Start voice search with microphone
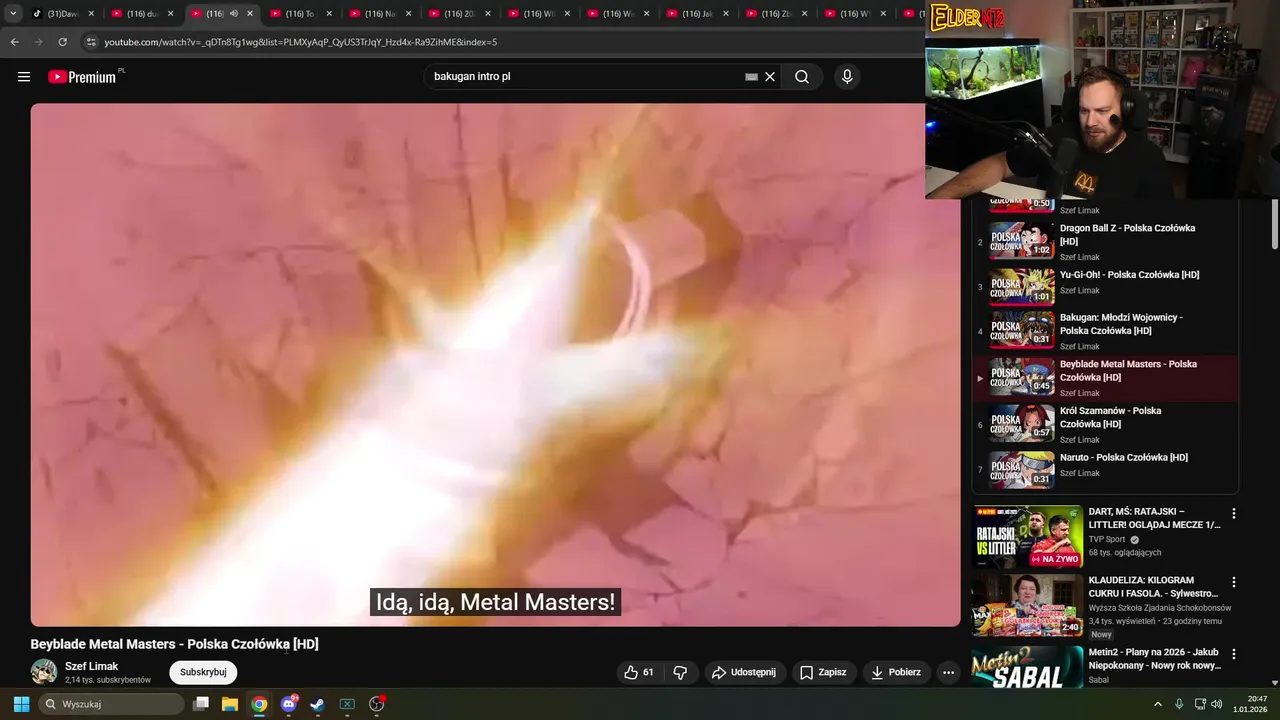Image resolution: width=1280 pixels, height=720 pixels. coord(847,77)
